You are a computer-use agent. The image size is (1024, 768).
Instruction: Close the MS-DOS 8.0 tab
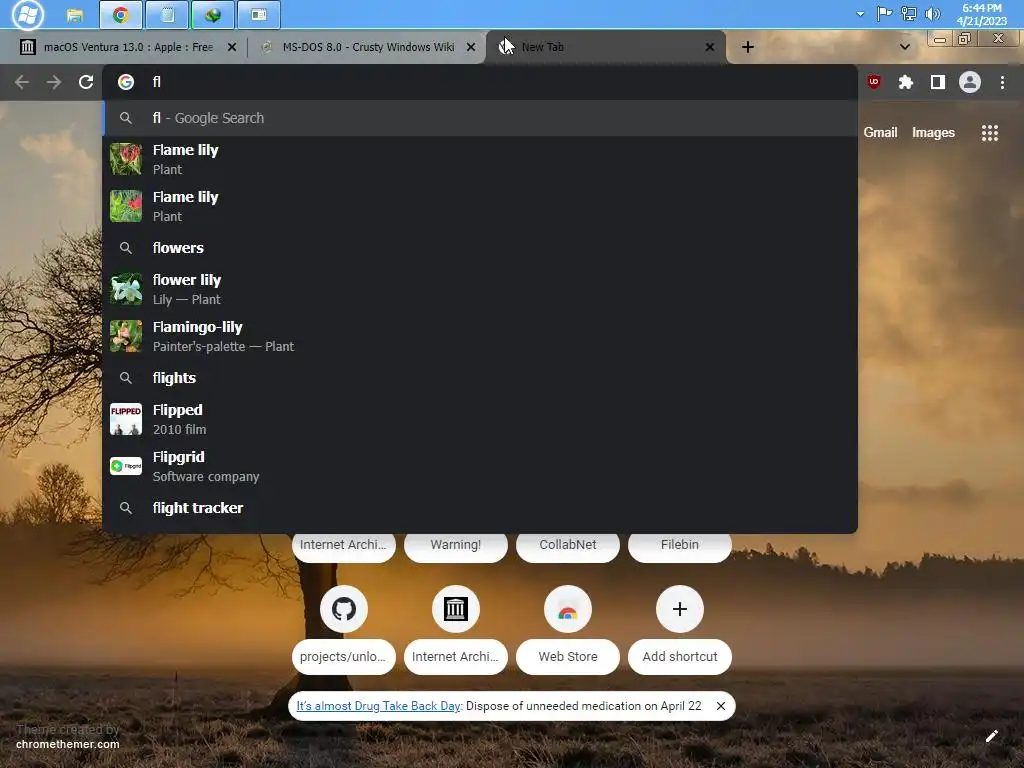(x=470, y=47)
